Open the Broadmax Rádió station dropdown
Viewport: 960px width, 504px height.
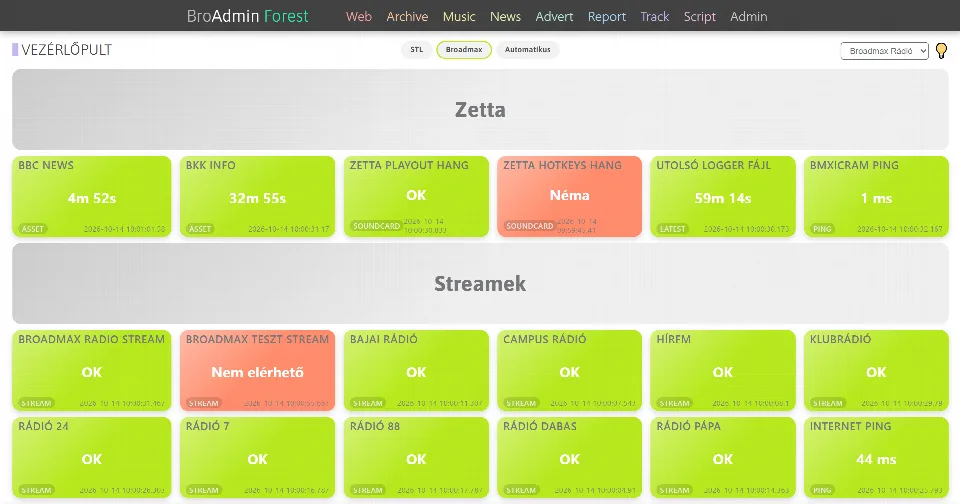pos(885,51)
